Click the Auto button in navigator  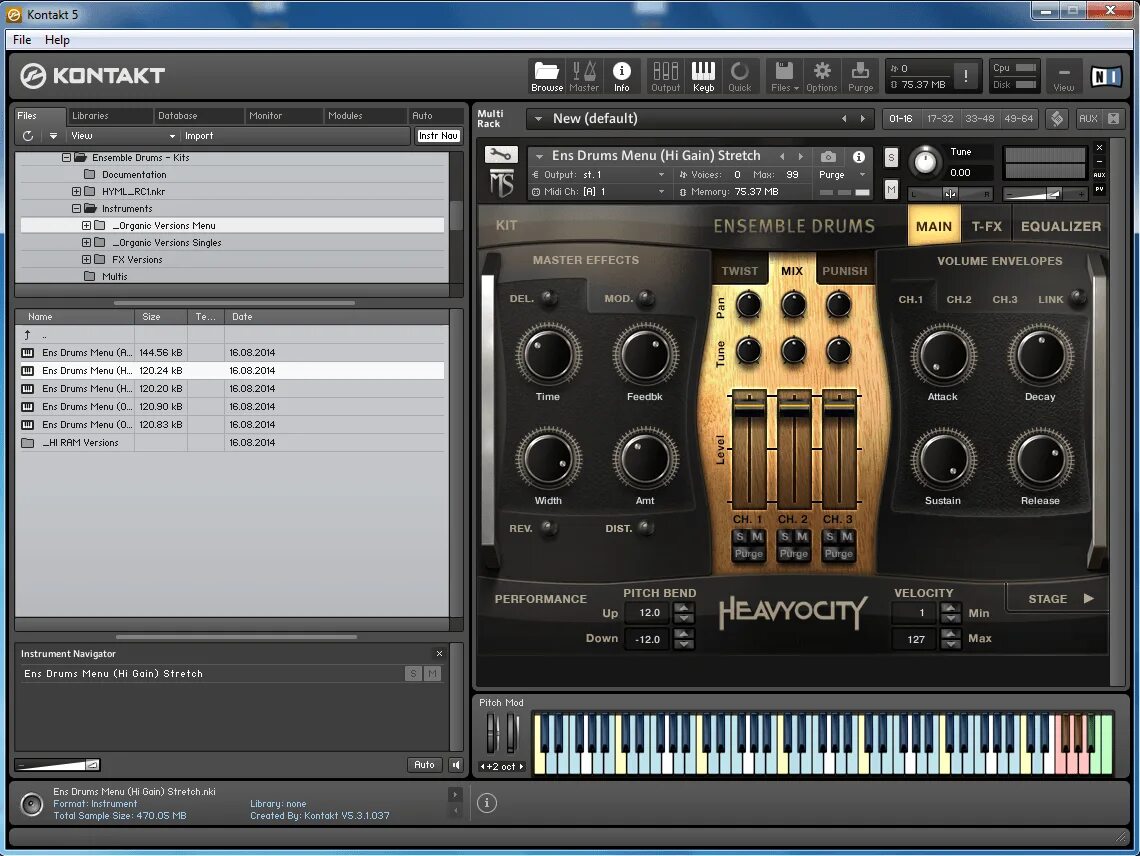click(425, 764)
